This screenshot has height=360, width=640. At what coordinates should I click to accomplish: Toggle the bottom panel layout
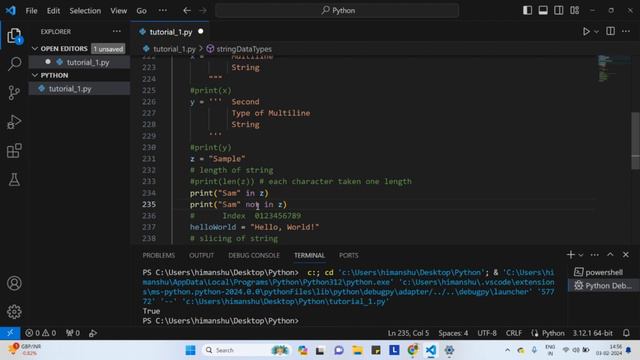click(x=543, y=10)
